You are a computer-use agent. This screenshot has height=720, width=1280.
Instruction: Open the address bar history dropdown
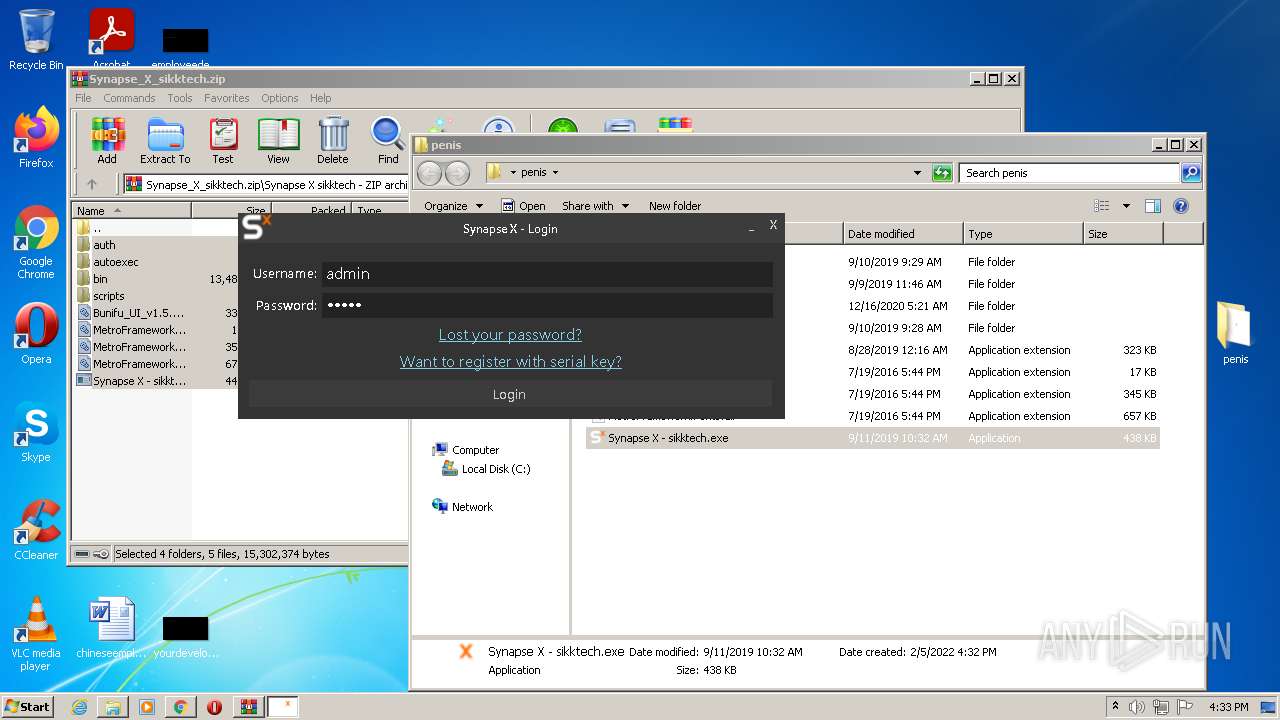click(x=917, y=173)
